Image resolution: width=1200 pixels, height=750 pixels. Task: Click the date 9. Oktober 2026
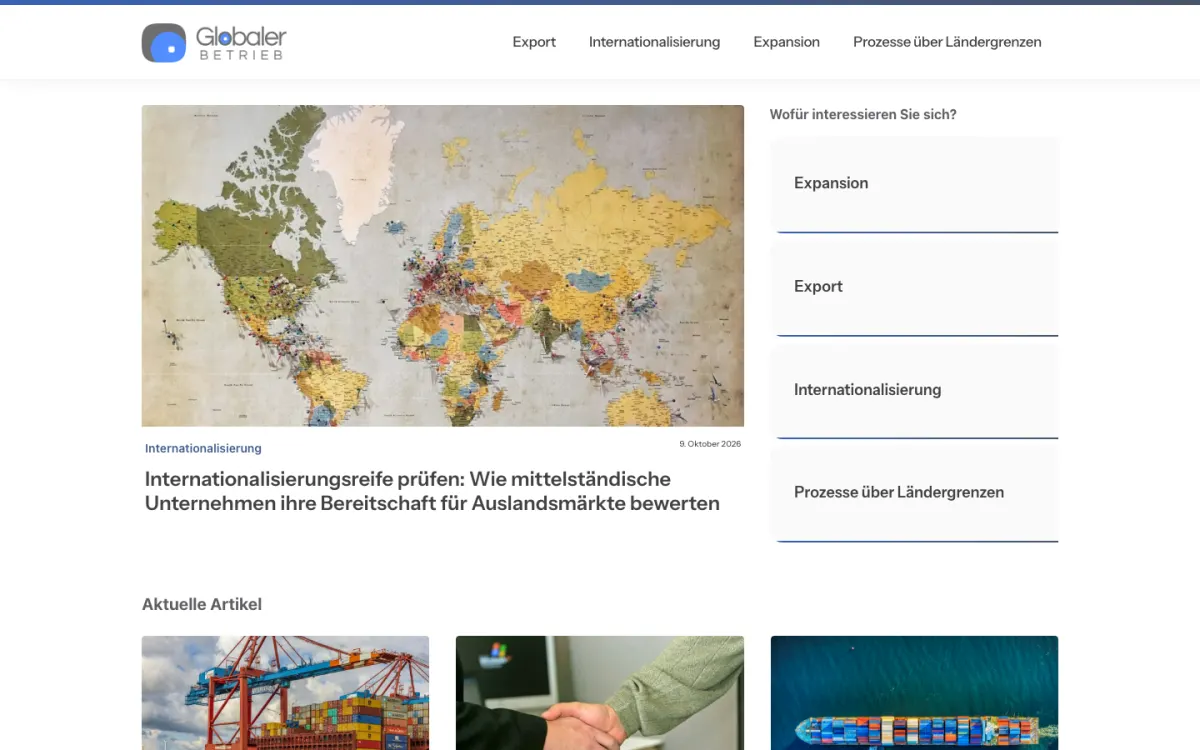pyautogui.click(x=710, y=443)
